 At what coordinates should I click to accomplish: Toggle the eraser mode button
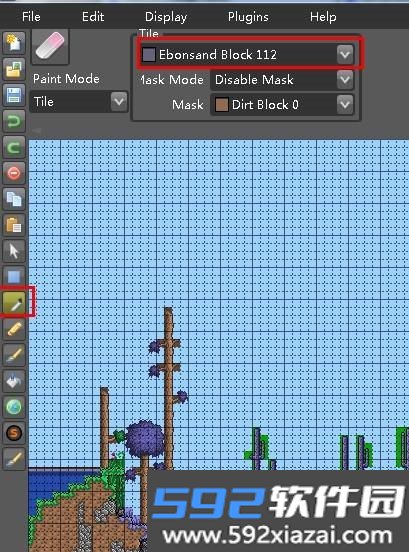(50, 46)
